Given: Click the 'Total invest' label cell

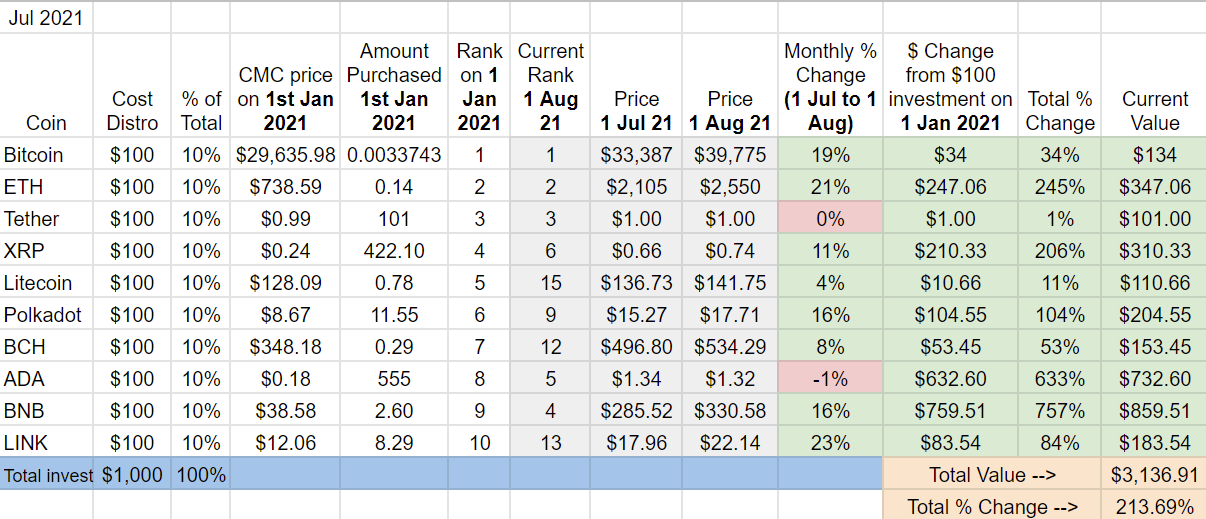Looking at the screenshot, I should (x=47, y=475).
